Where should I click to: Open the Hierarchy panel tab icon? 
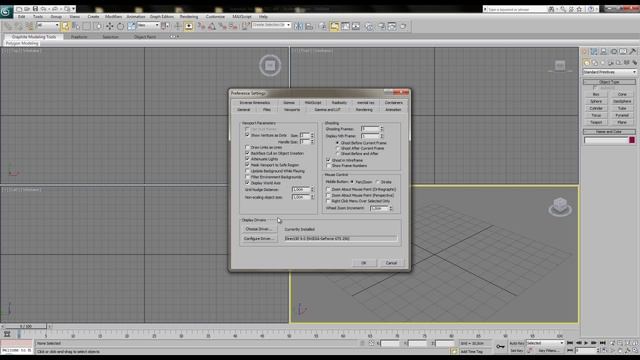(604, 51)
